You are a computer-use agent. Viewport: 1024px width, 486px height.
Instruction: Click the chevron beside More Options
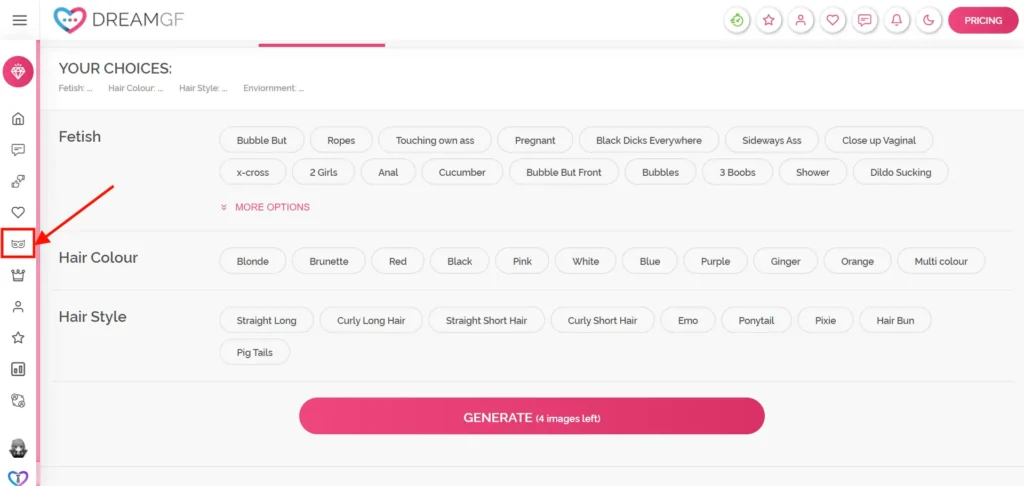pos(224,207)
